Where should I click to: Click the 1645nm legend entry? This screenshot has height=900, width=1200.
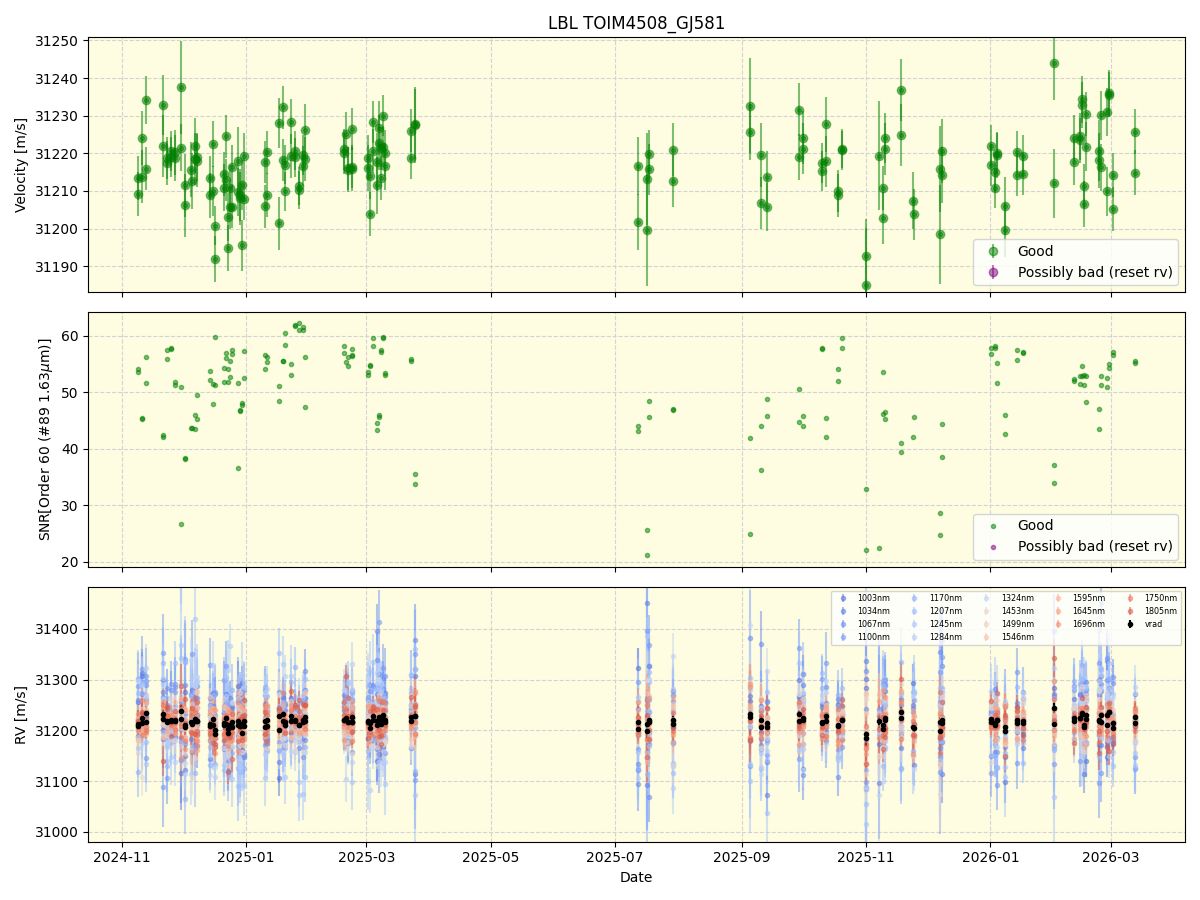click(x=1083, y=611)
